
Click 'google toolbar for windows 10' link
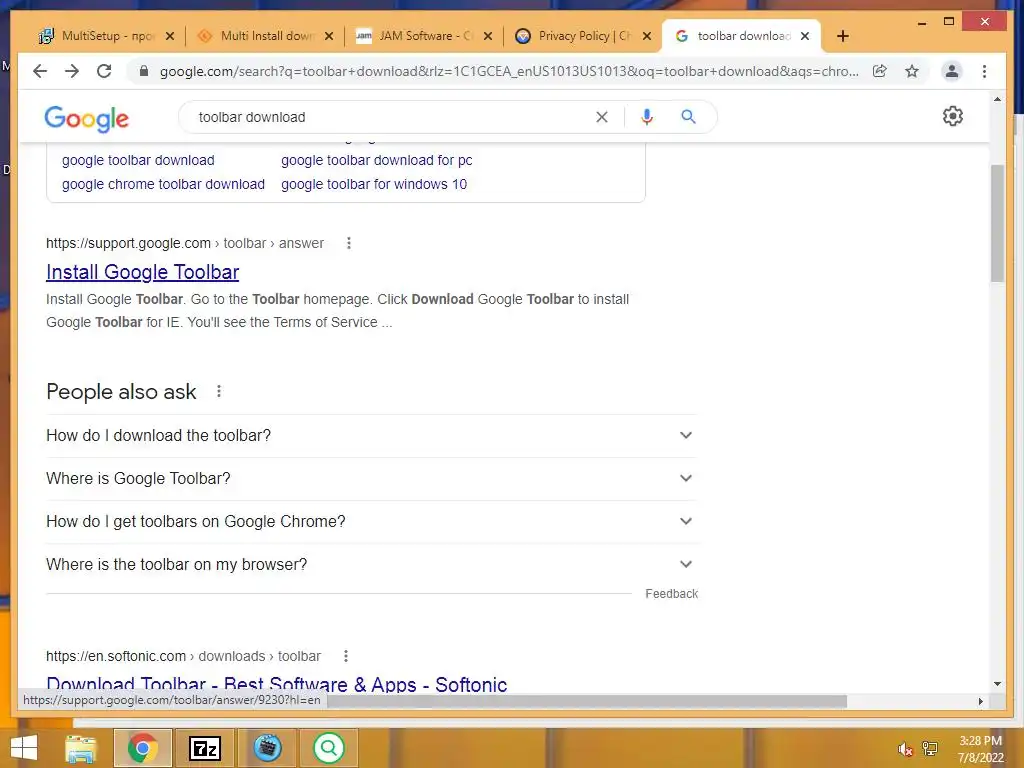tap(374, 184)
